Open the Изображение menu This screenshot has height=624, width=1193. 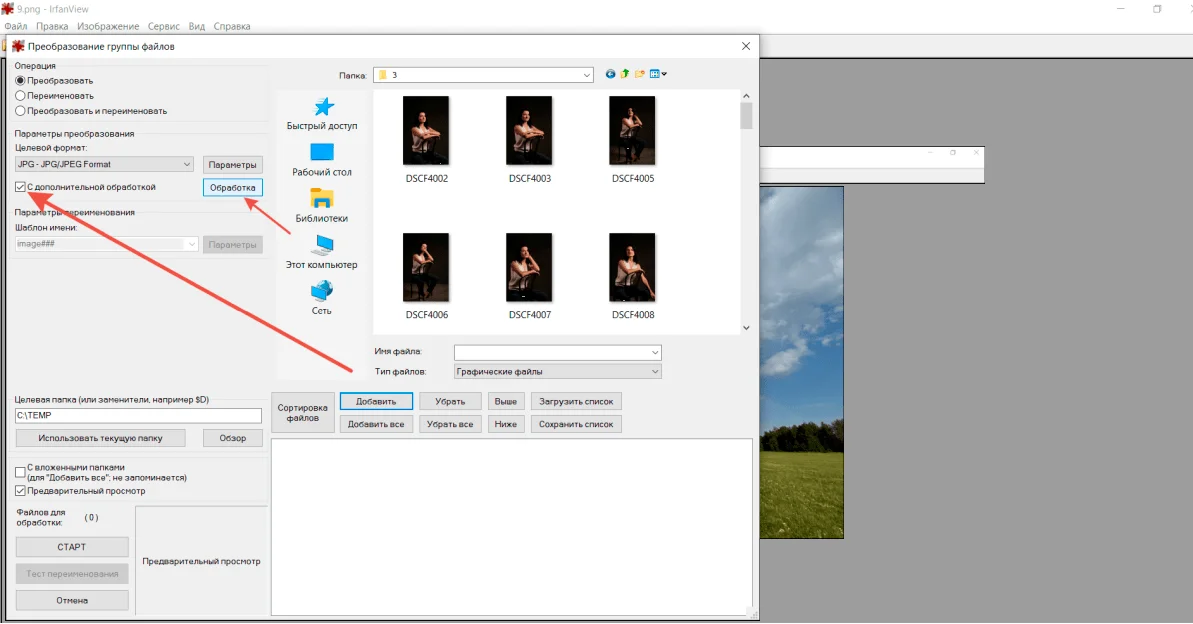pos(108,26)
